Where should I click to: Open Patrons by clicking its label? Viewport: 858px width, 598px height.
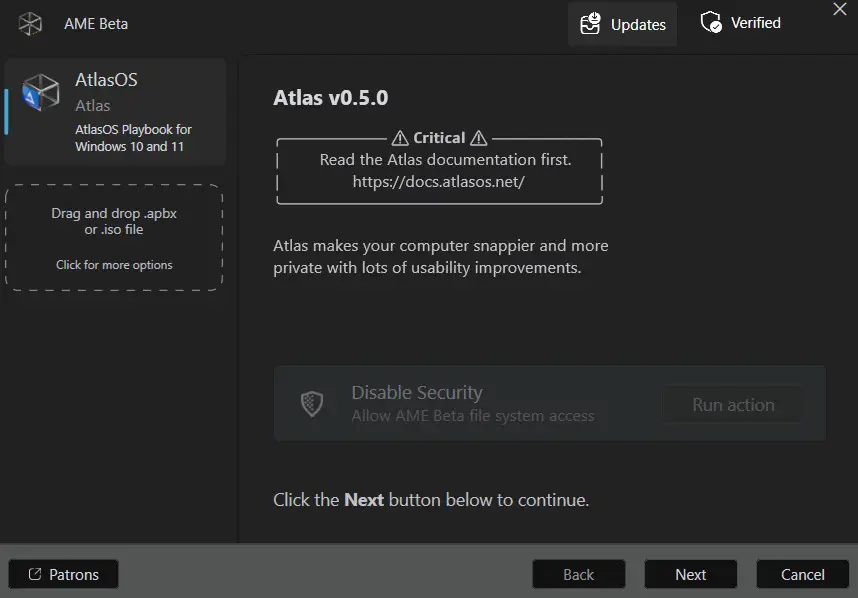tap(74, 574)
